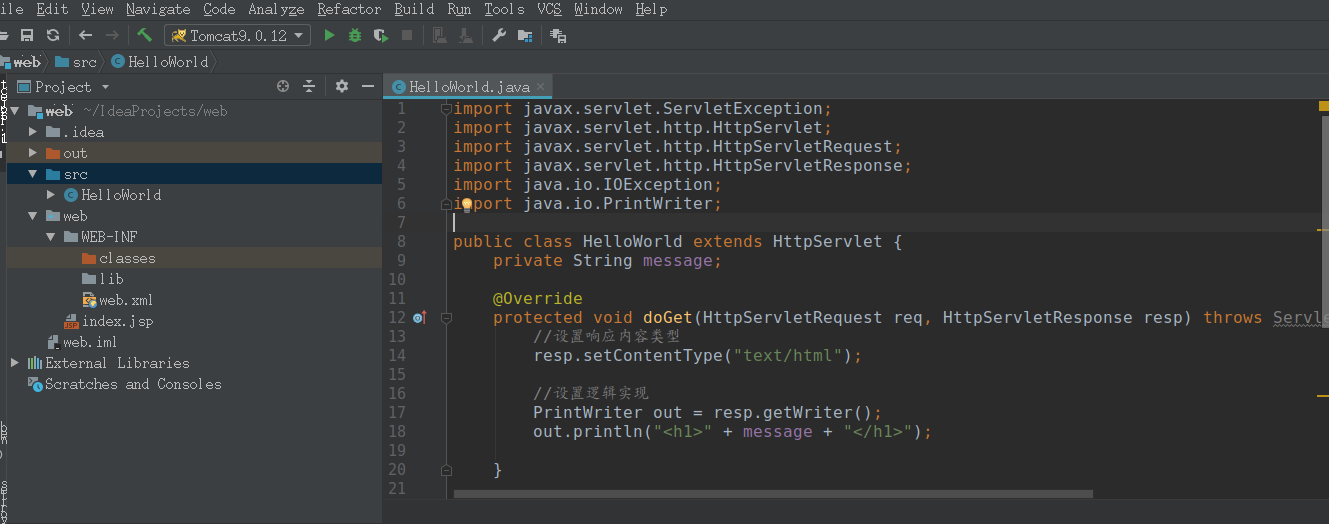Close the HelloWorld.java tab
The height and width of the screenshot is (524, 1329).
click(541, 87)
